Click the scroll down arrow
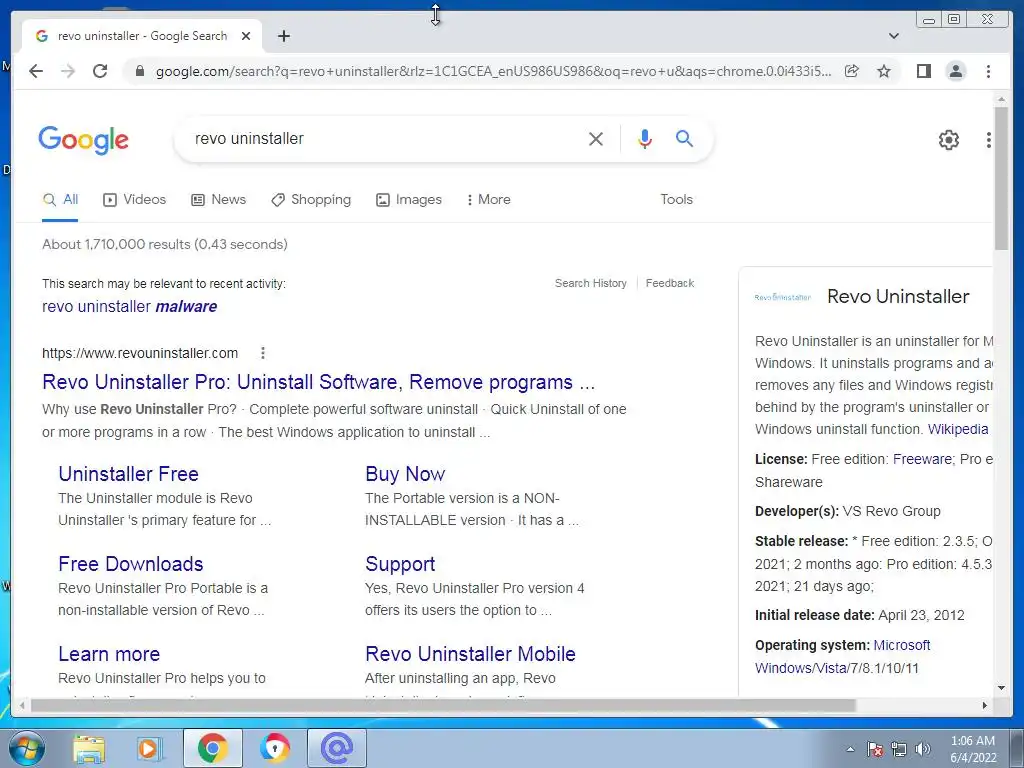Viewport: 1024px width, 768px height. pos(1001,688)
